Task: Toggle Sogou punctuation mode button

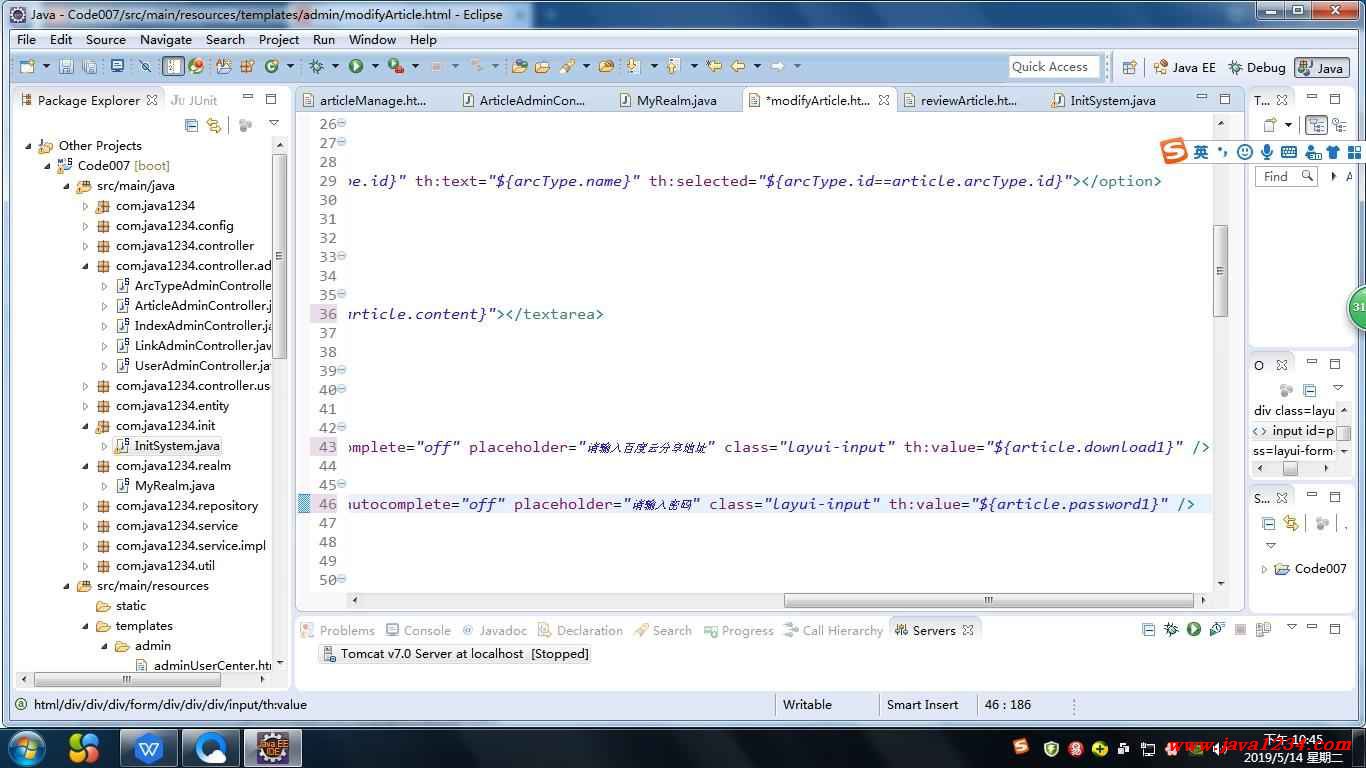Action: pos(1223,152)
